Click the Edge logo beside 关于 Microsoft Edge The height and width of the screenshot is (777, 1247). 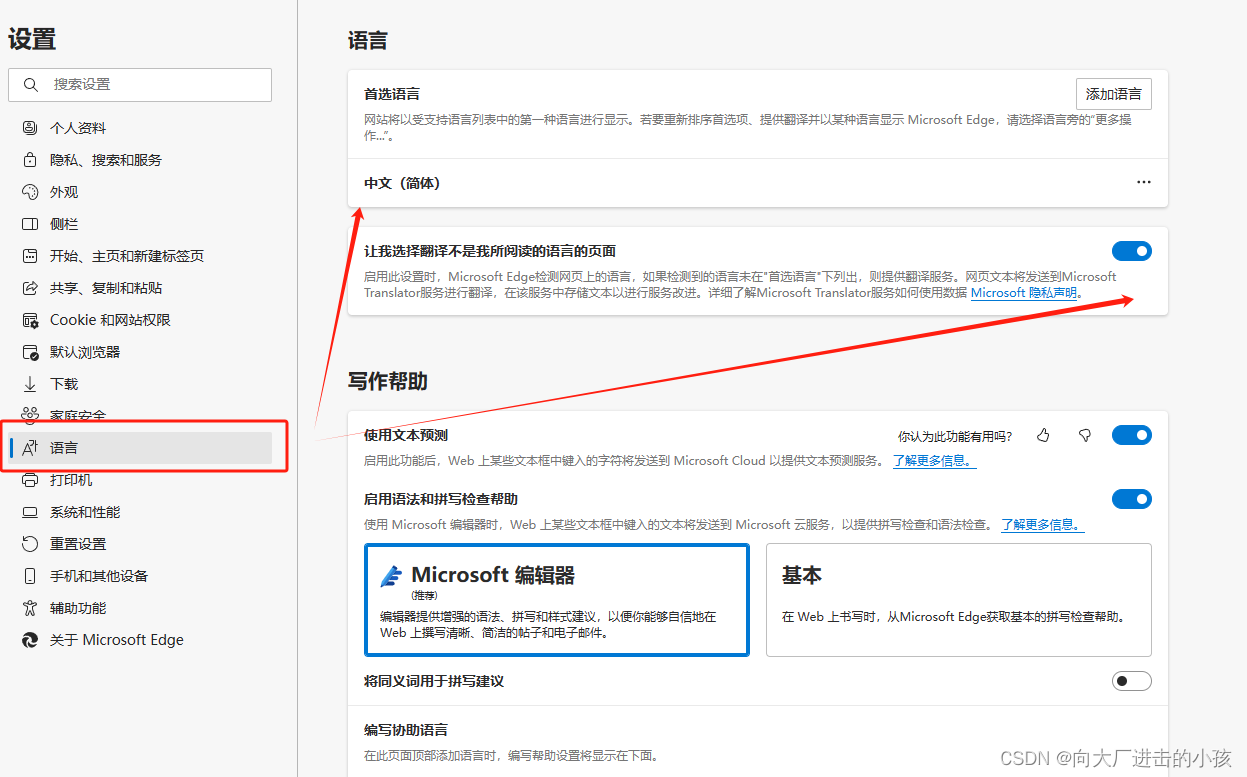tap(30, 640)
